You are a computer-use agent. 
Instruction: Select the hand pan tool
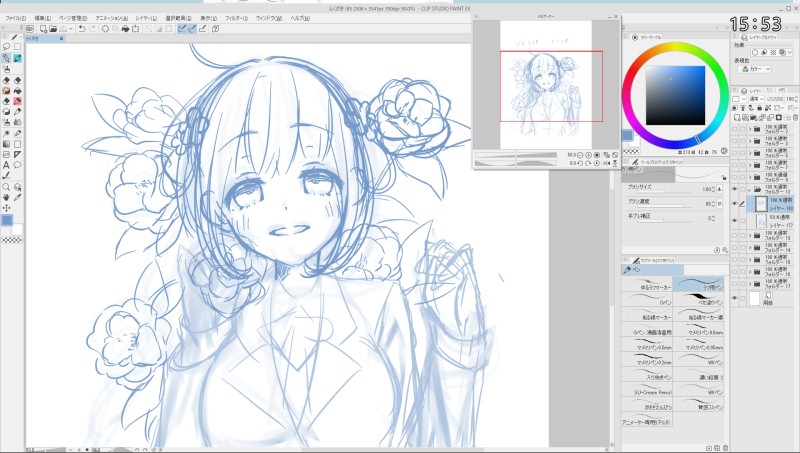coord(7,197)
